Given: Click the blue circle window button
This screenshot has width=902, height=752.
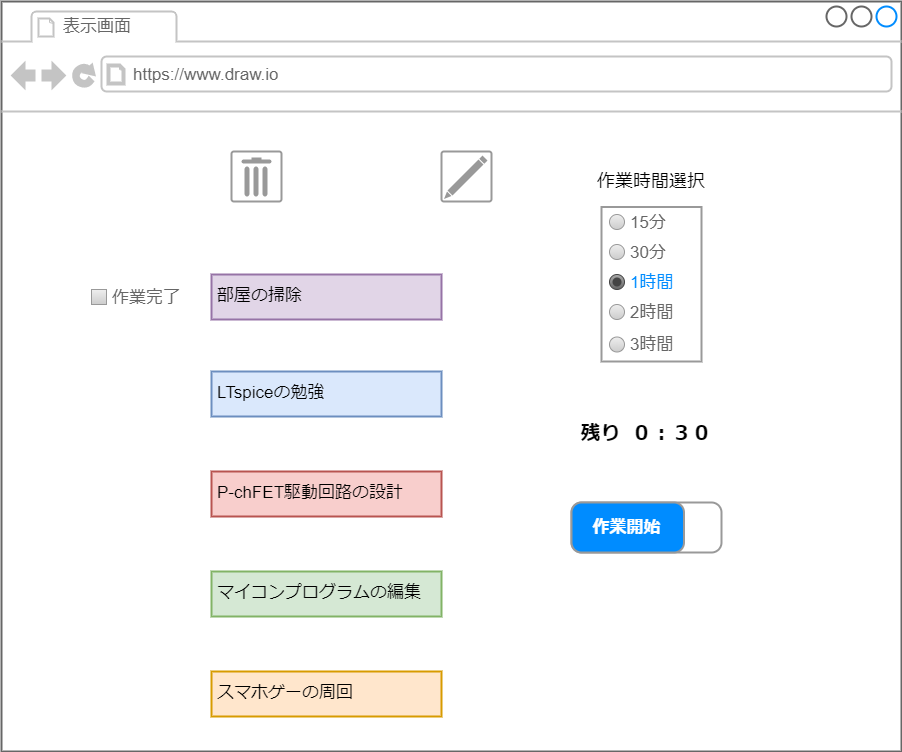Looking at the screenshot, I should coord(886,17).
